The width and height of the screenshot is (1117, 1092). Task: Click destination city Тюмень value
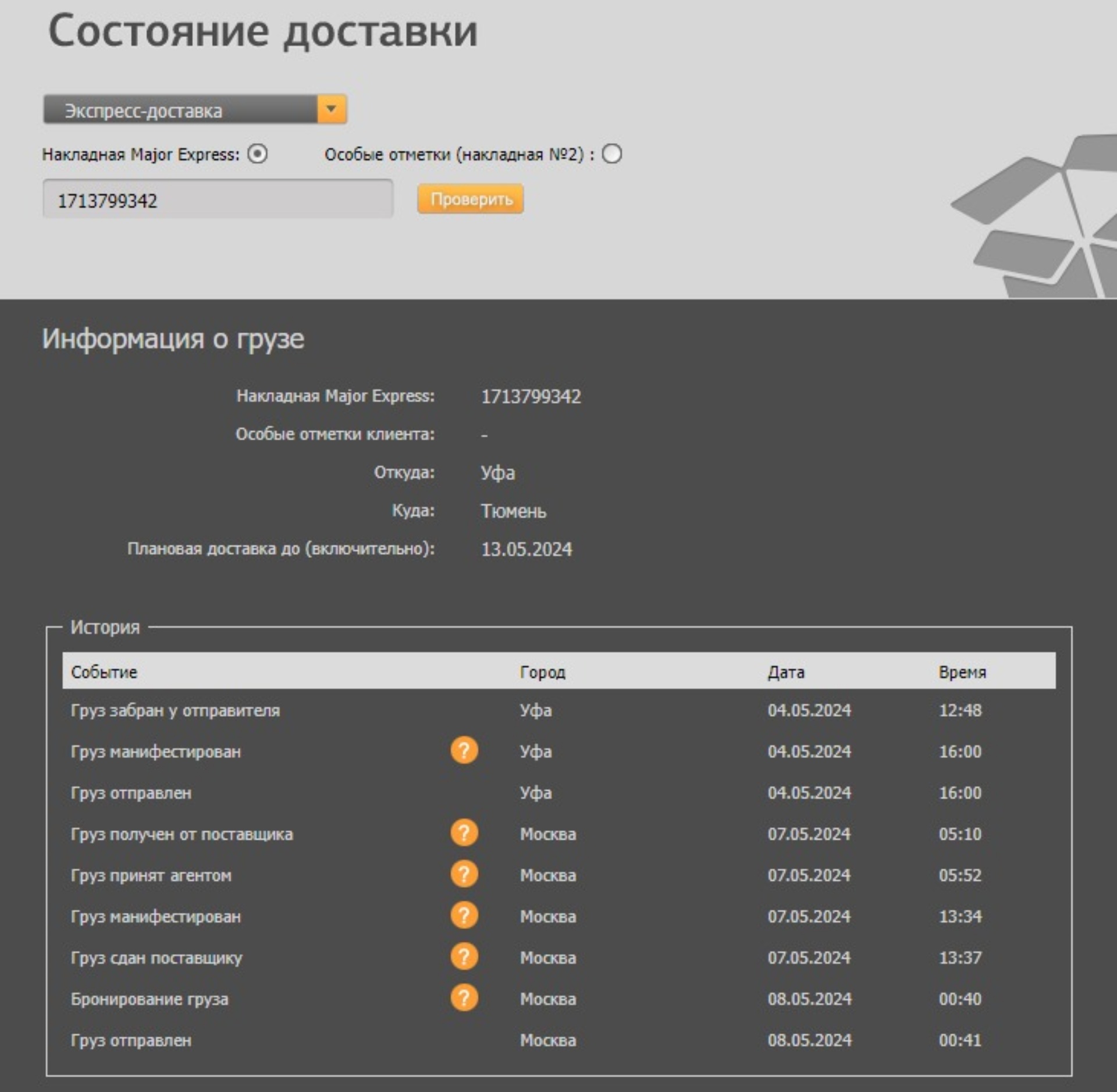(513, 511)
